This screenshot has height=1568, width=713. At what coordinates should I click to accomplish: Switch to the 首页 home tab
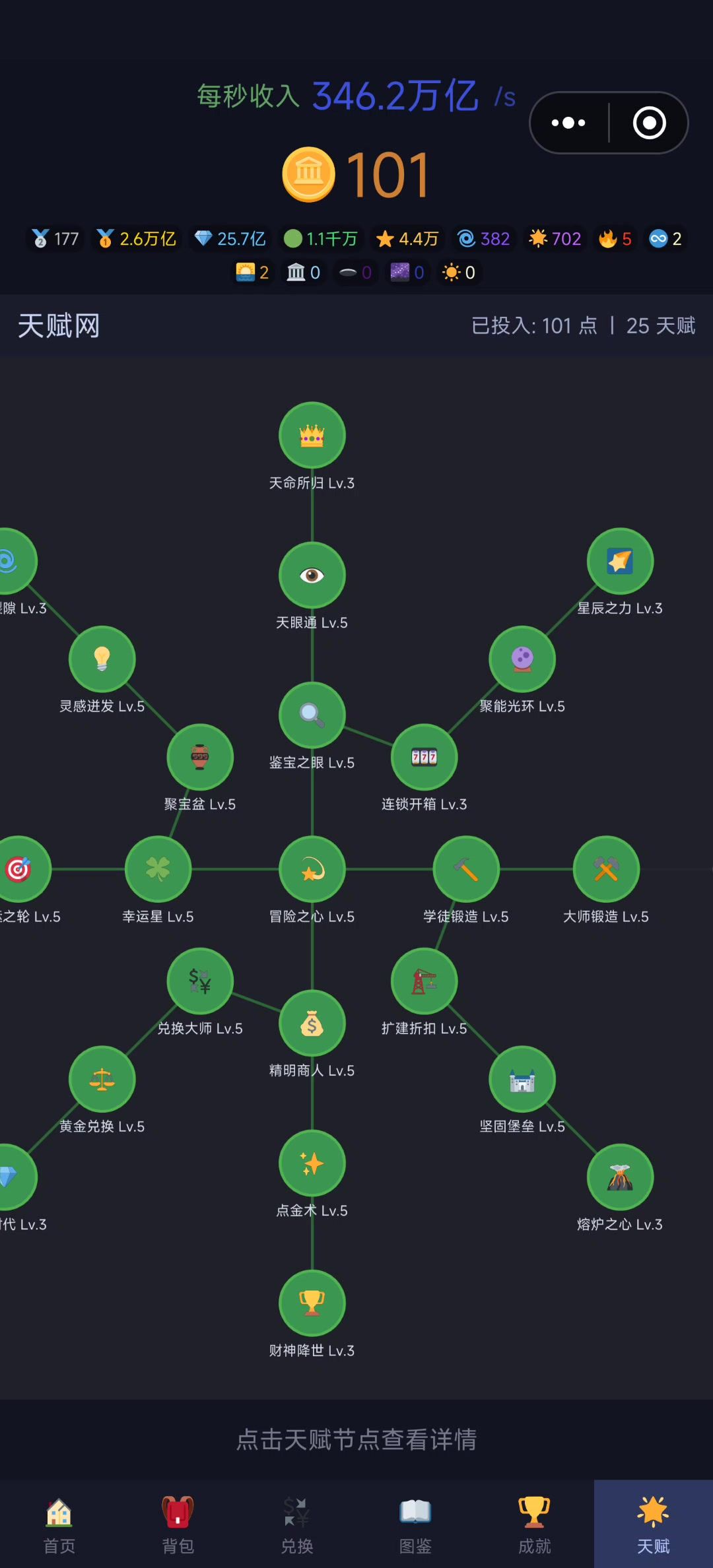coord(59,1524)
